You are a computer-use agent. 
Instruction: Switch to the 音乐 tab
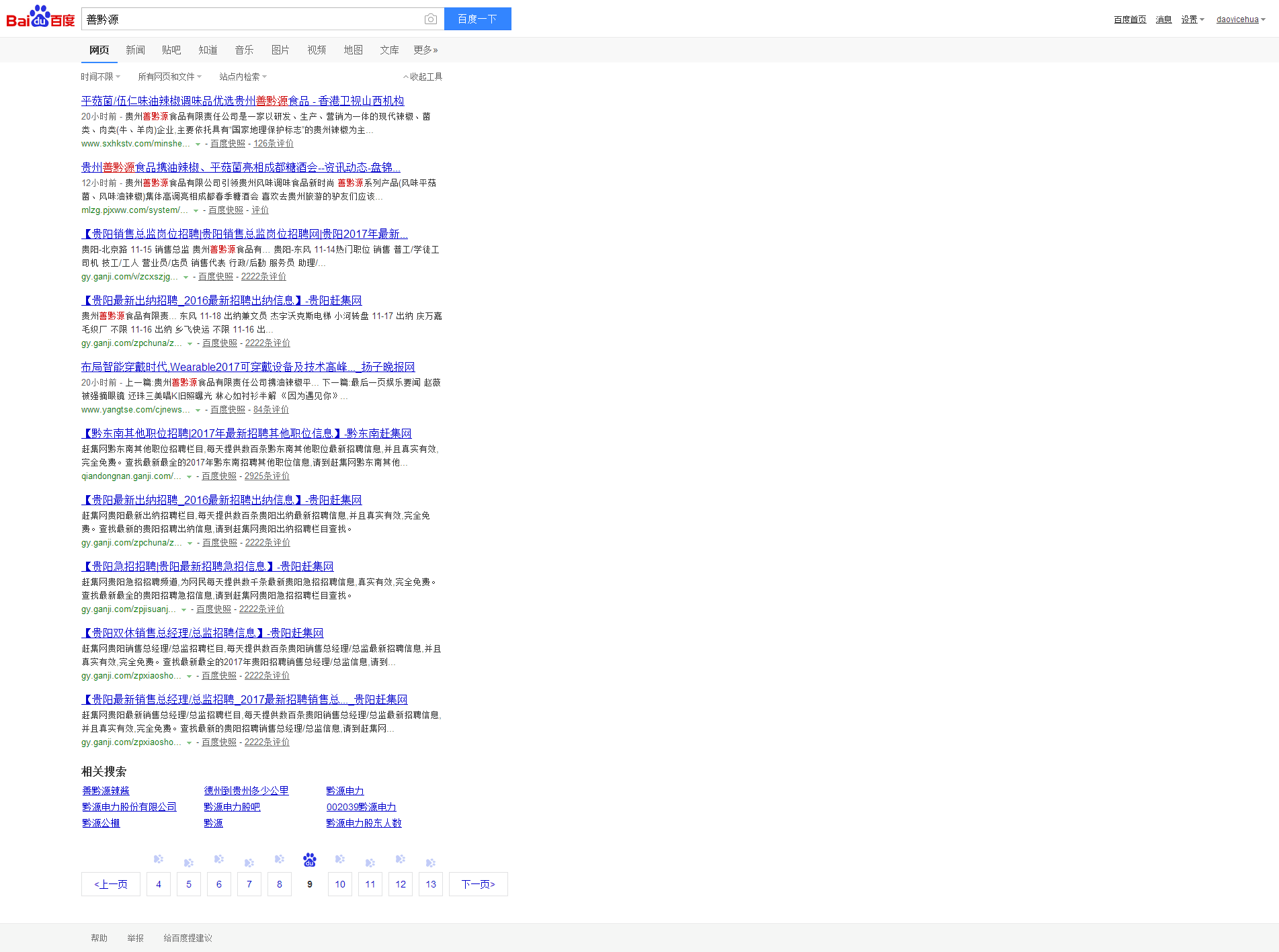click(244, 50)
